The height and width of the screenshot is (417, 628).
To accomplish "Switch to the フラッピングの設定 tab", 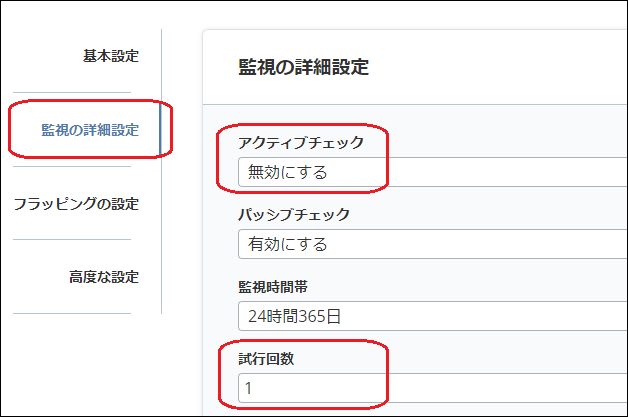I will click(x=76, y=204).
